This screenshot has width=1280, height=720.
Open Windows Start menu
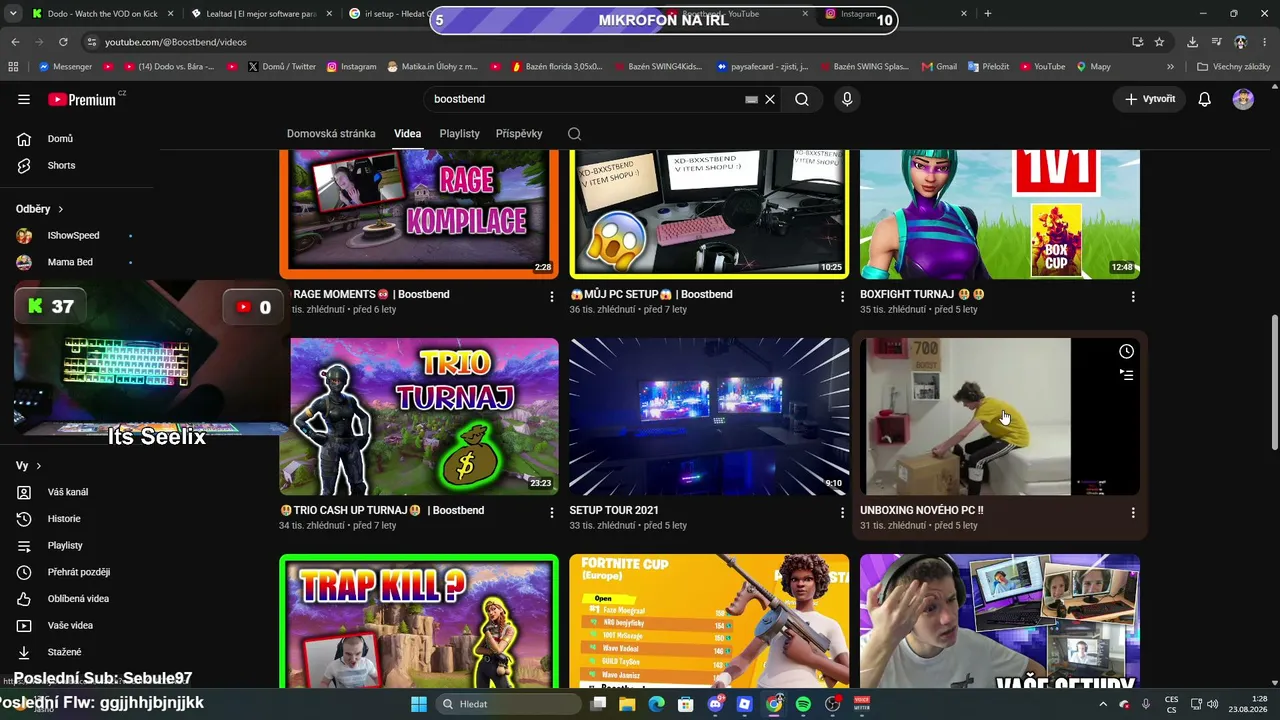point(419,704)
